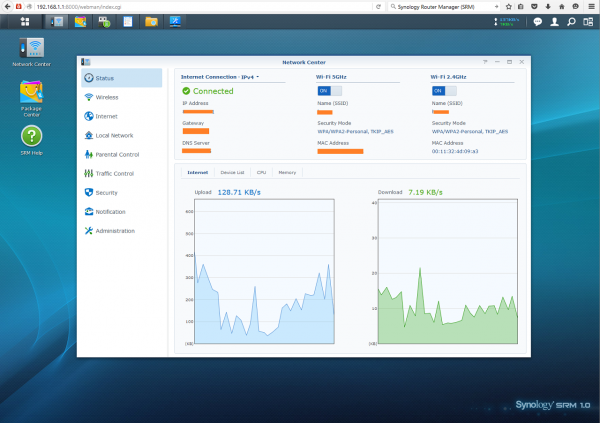Open the Security section
Screen dimensions: 600x423
pyautogui.click(x=122, y=193)
